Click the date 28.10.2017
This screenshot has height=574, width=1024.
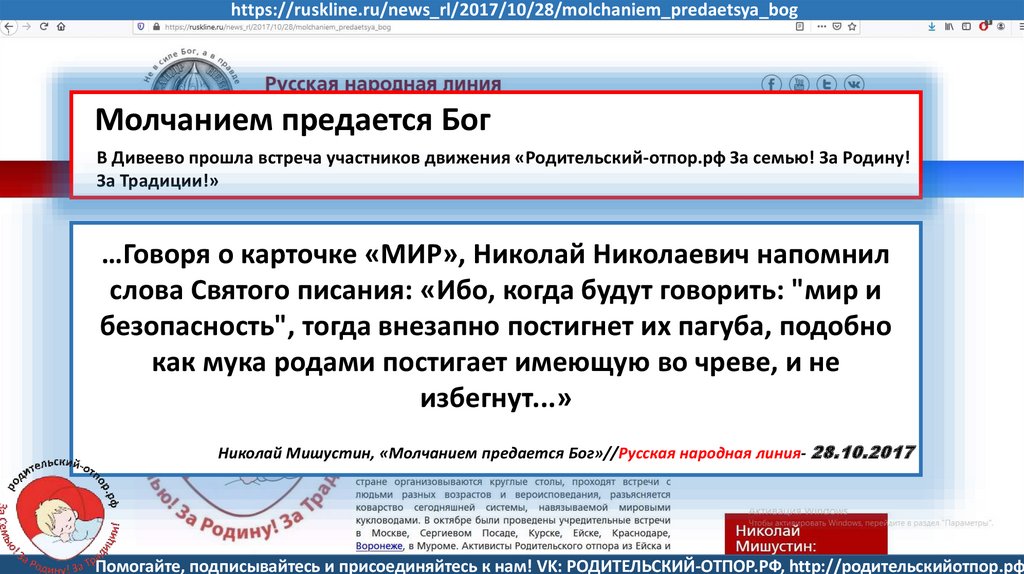(x=863, y=453)
